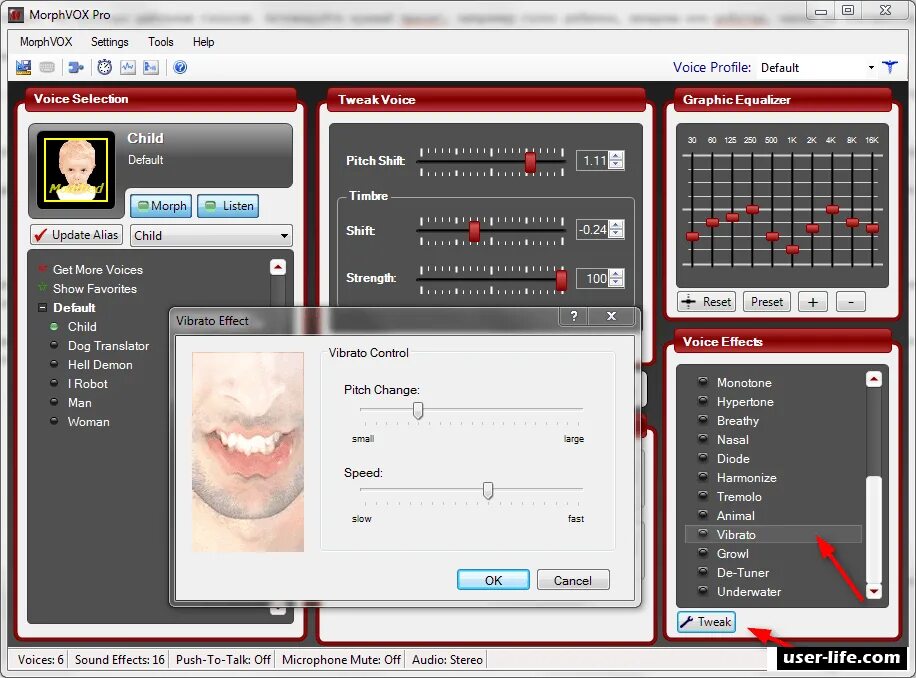Click Timbre Shift value stepper arrows
916x678 pixels.
pos(616,230)
